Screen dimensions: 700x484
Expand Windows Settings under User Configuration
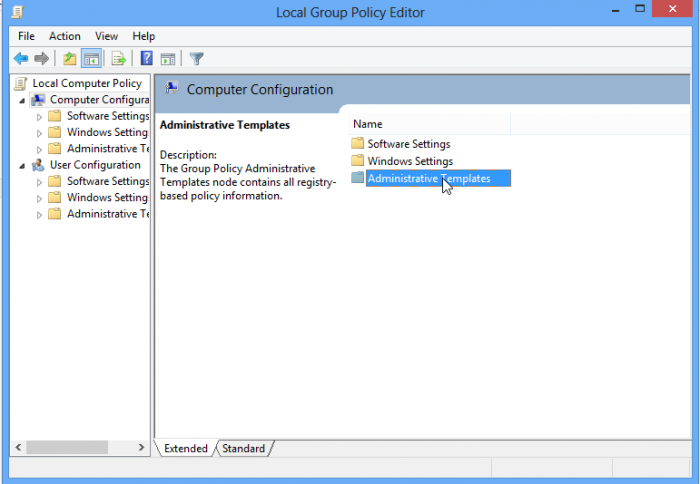click(x=39, y=198)
